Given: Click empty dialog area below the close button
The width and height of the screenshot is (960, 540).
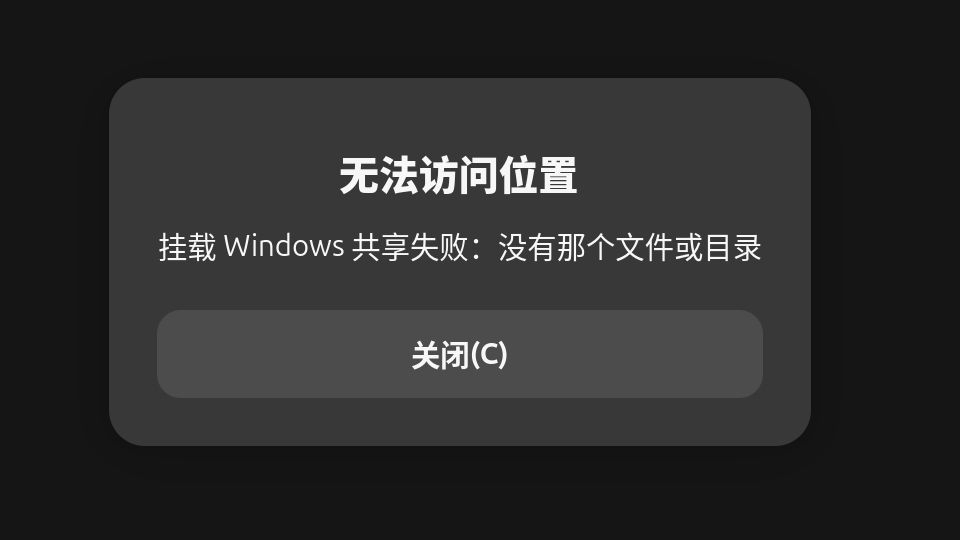Looking at the screenshot, I should 460,422.
